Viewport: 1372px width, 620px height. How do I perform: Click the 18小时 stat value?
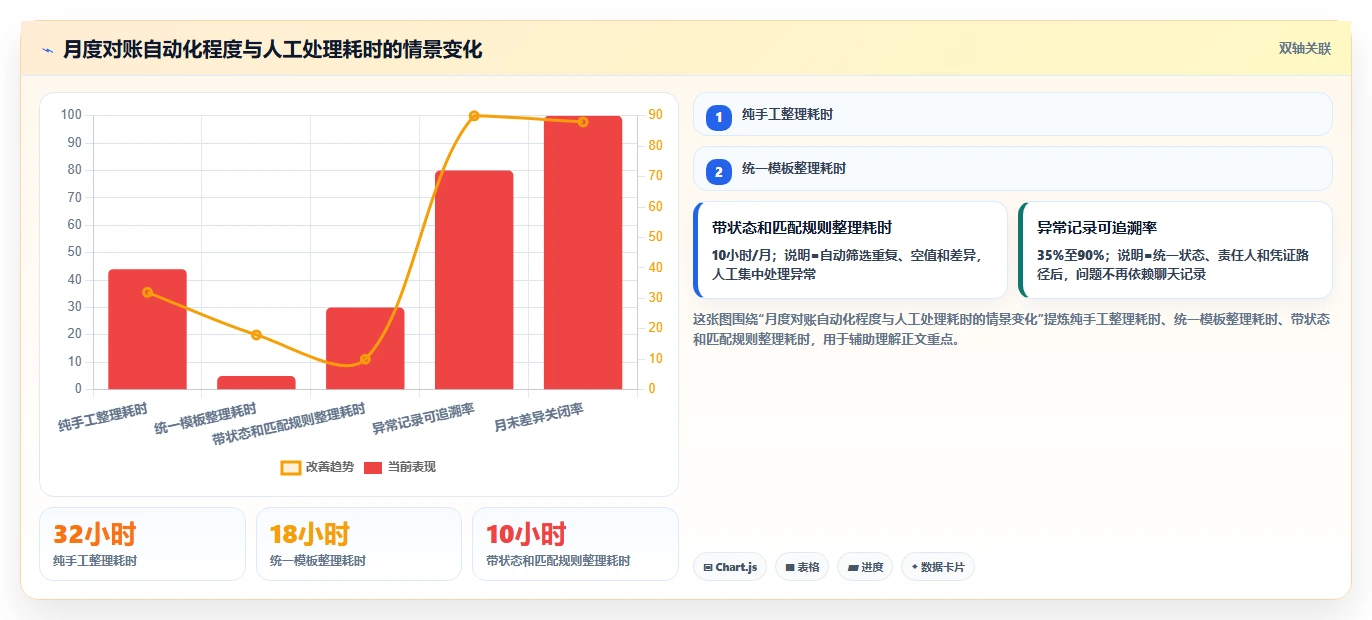coord(310,534)
